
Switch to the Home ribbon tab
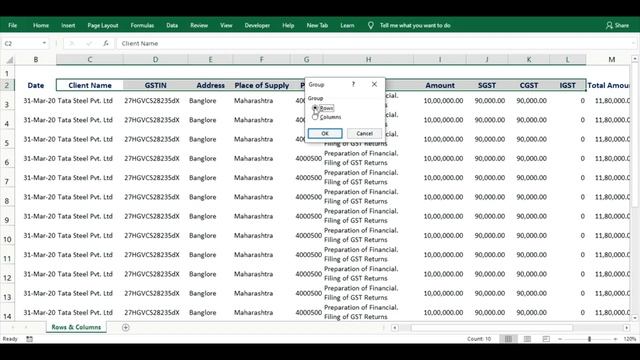41,25
